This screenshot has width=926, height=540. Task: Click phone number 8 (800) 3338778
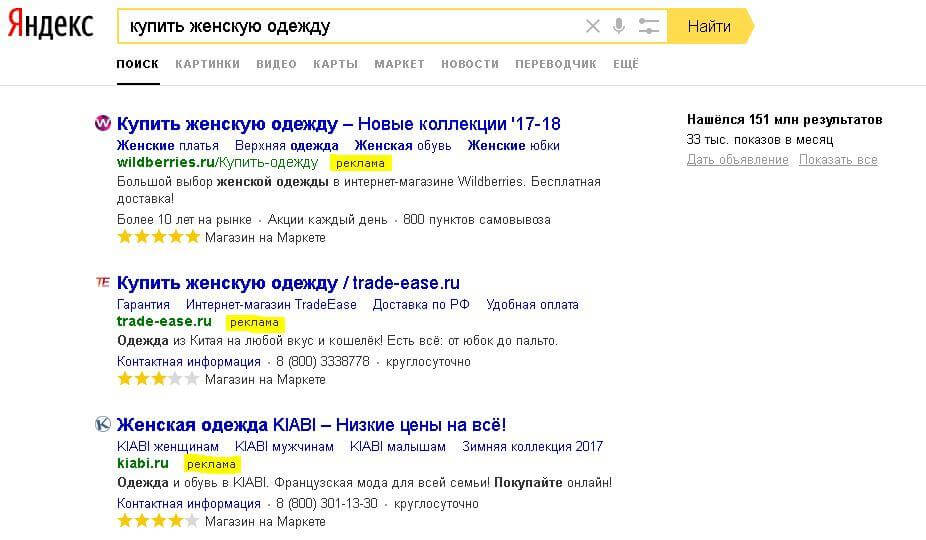point(322,361)
